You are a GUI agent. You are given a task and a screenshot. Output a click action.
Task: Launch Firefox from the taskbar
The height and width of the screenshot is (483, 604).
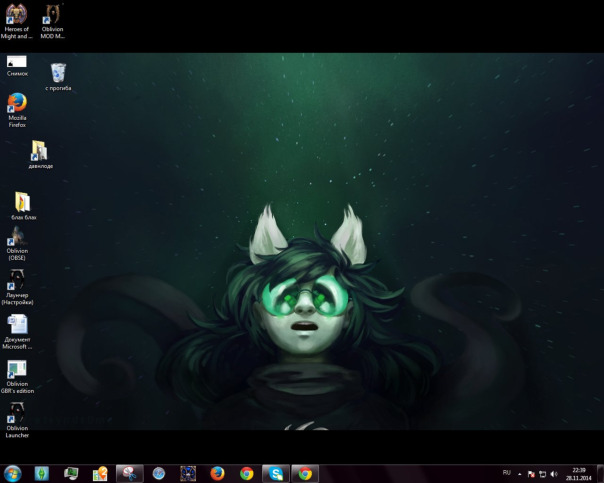tap(217, 473)
